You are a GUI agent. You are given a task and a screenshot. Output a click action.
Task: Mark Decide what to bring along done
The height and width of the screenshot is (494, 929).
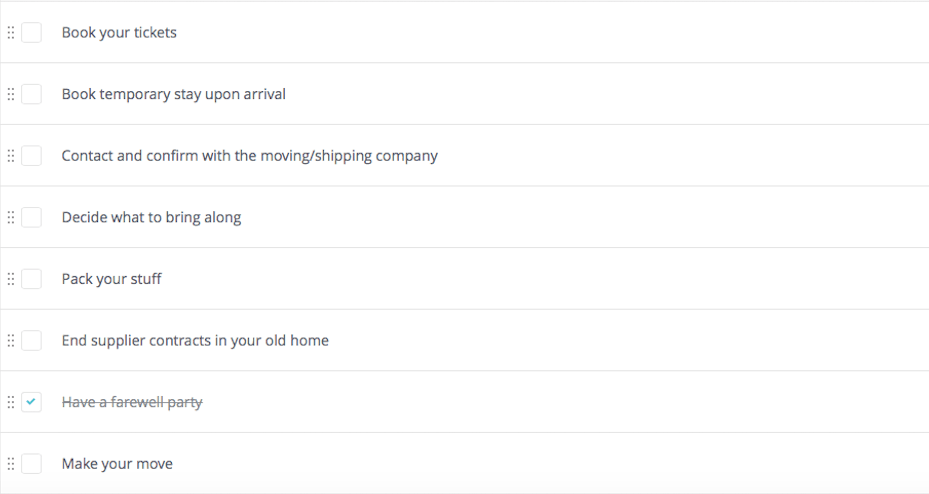pos(32,218)
